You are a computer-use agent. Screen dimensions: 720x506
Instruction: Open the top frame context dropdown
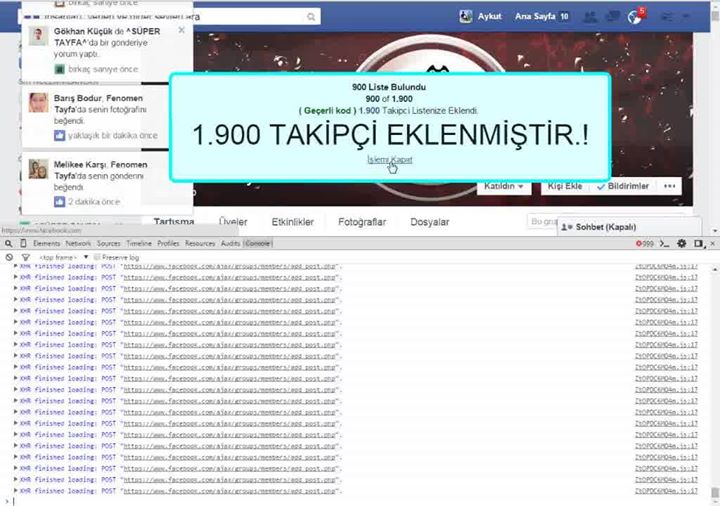click(x=63, y=257)
